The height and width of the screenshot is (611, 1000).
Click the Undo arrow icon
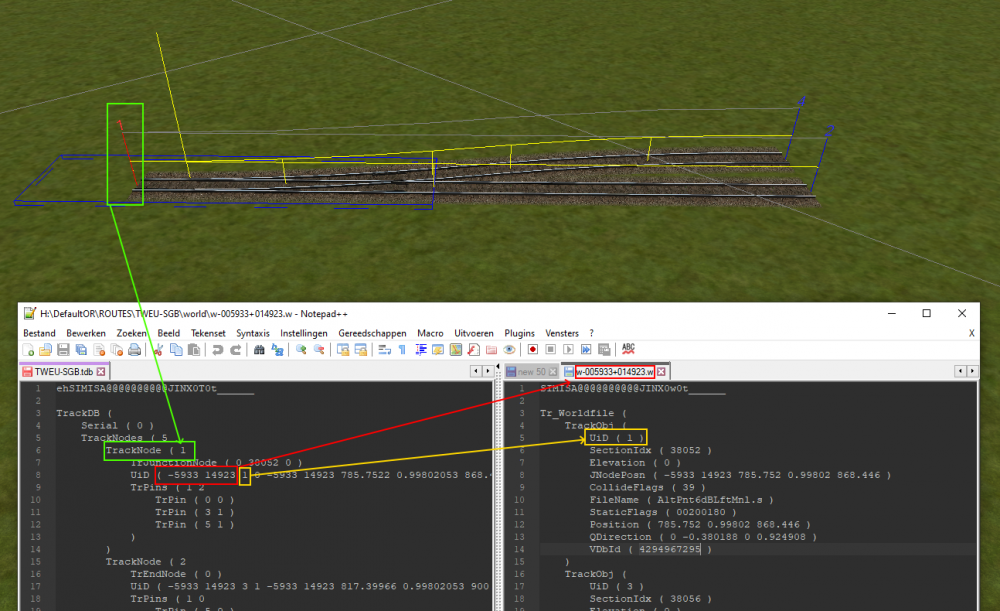tap(217, 350)
